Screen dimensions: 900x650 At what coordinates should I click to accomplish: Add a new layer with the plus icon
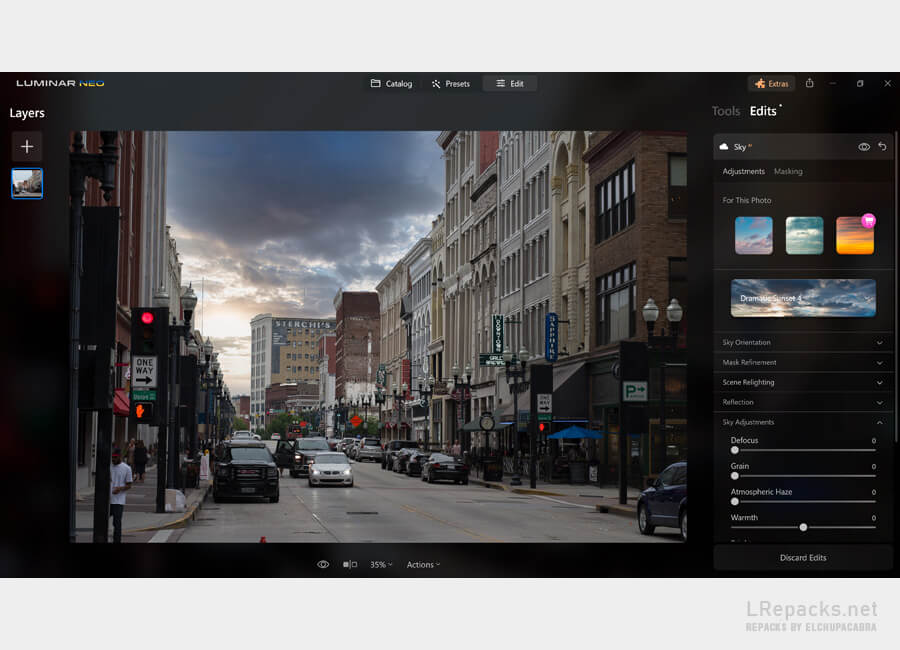(x=26, y=146)
